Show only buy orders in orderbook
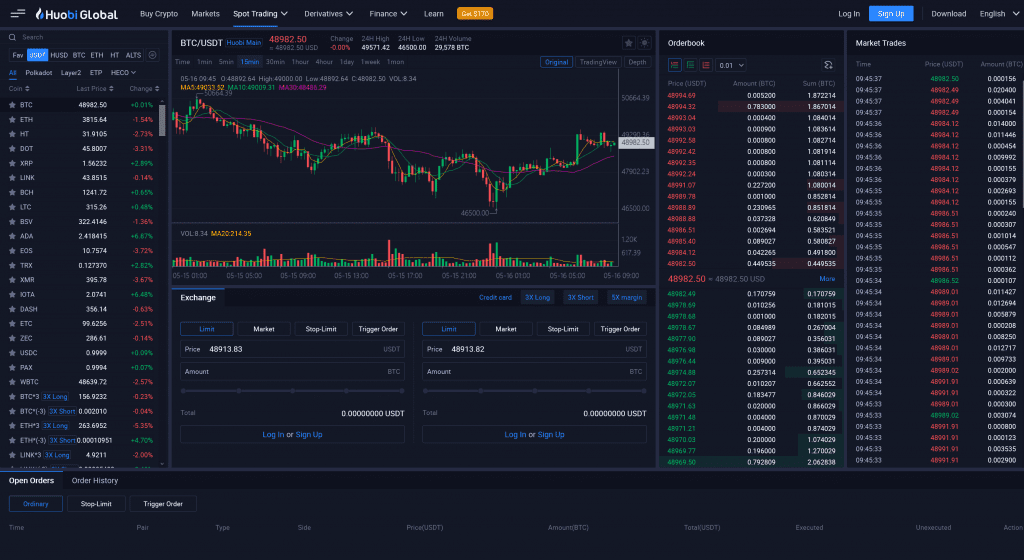The height and width of the screenshot is (560, 1024). (x=690, y=65)
